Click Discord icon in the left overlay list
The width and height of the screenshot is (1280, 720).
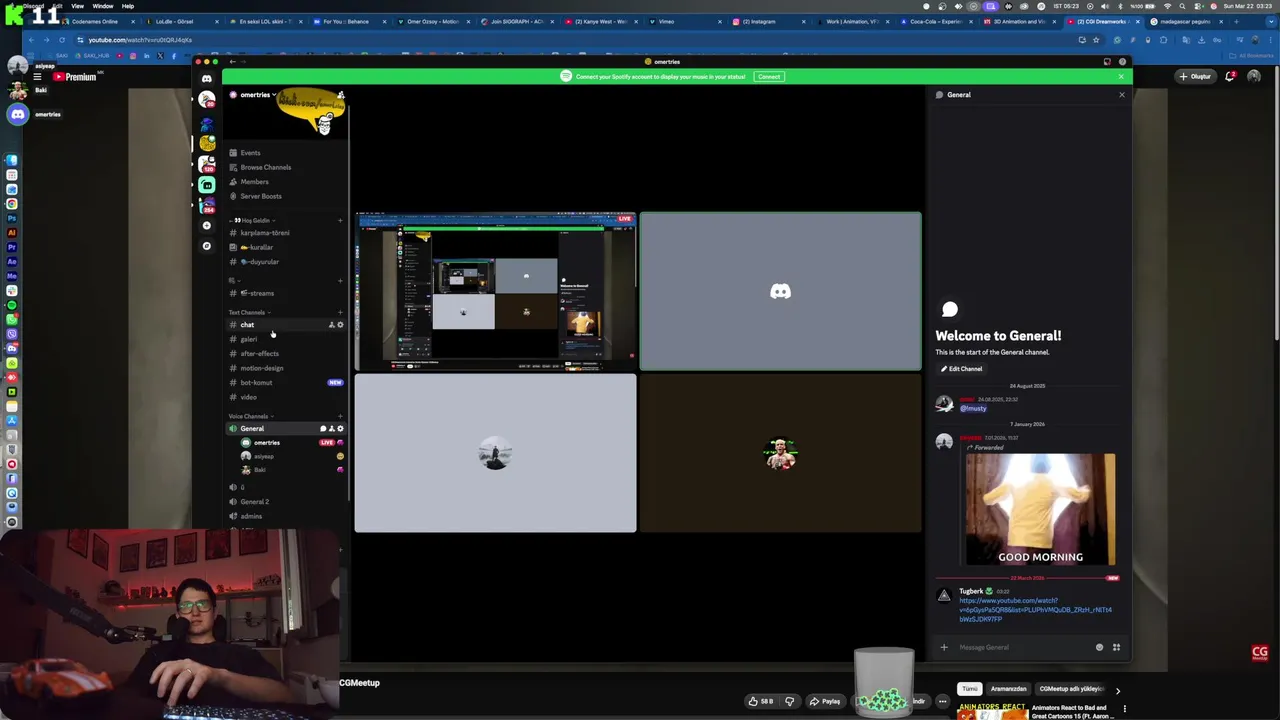(x=18, y=114)
